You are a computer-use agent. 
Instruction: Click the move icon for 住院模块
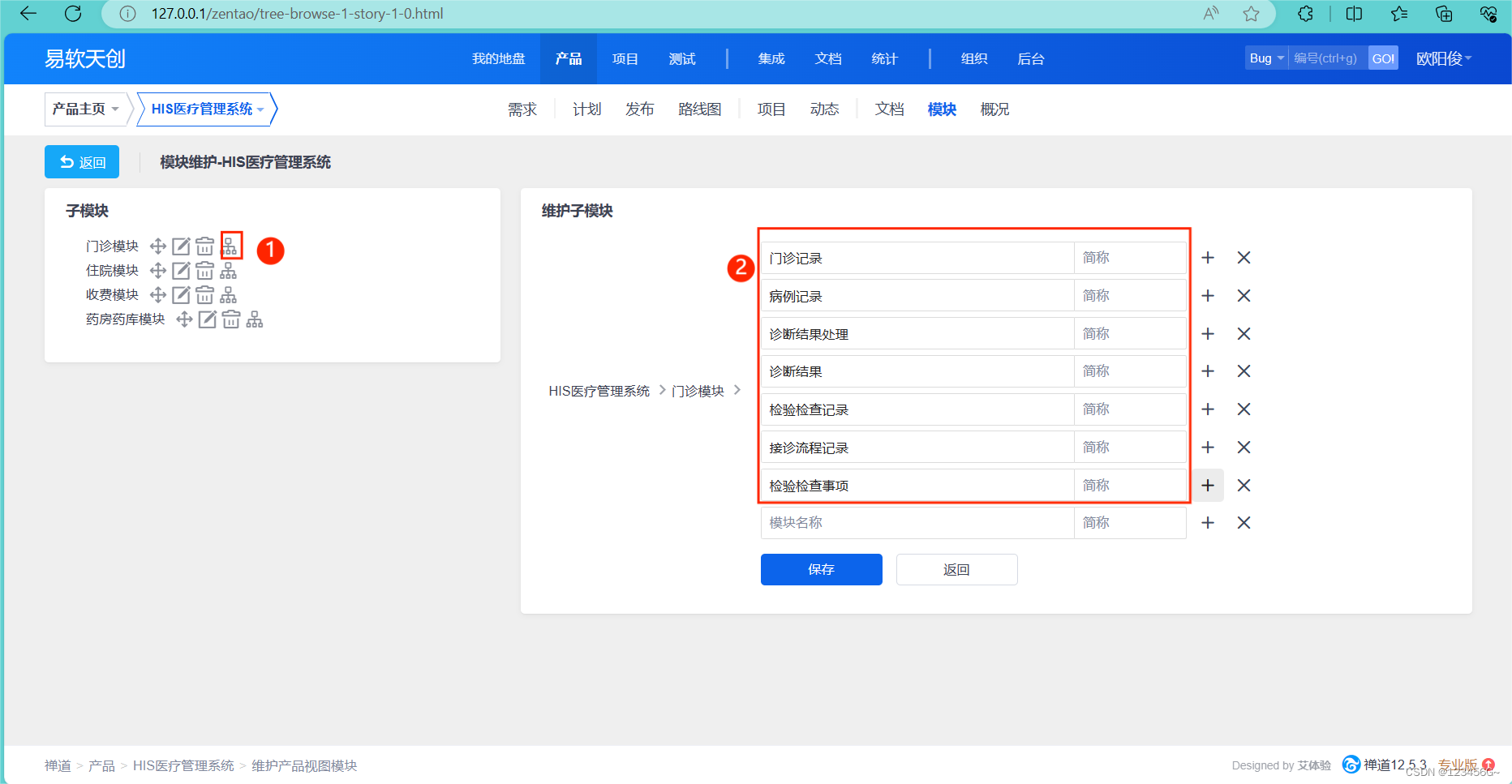coord(158,271)
